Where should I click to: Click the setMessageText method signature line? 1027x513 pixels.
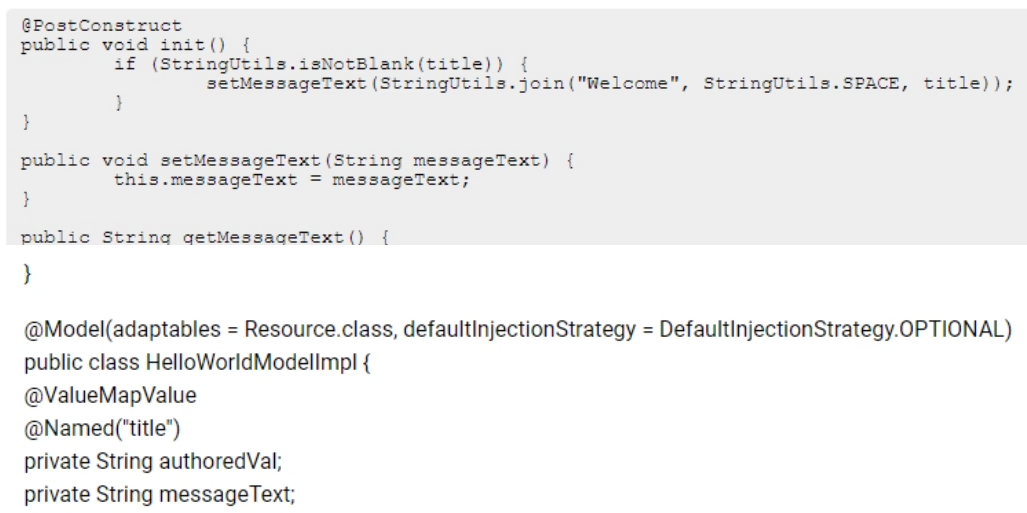[298, 161]
